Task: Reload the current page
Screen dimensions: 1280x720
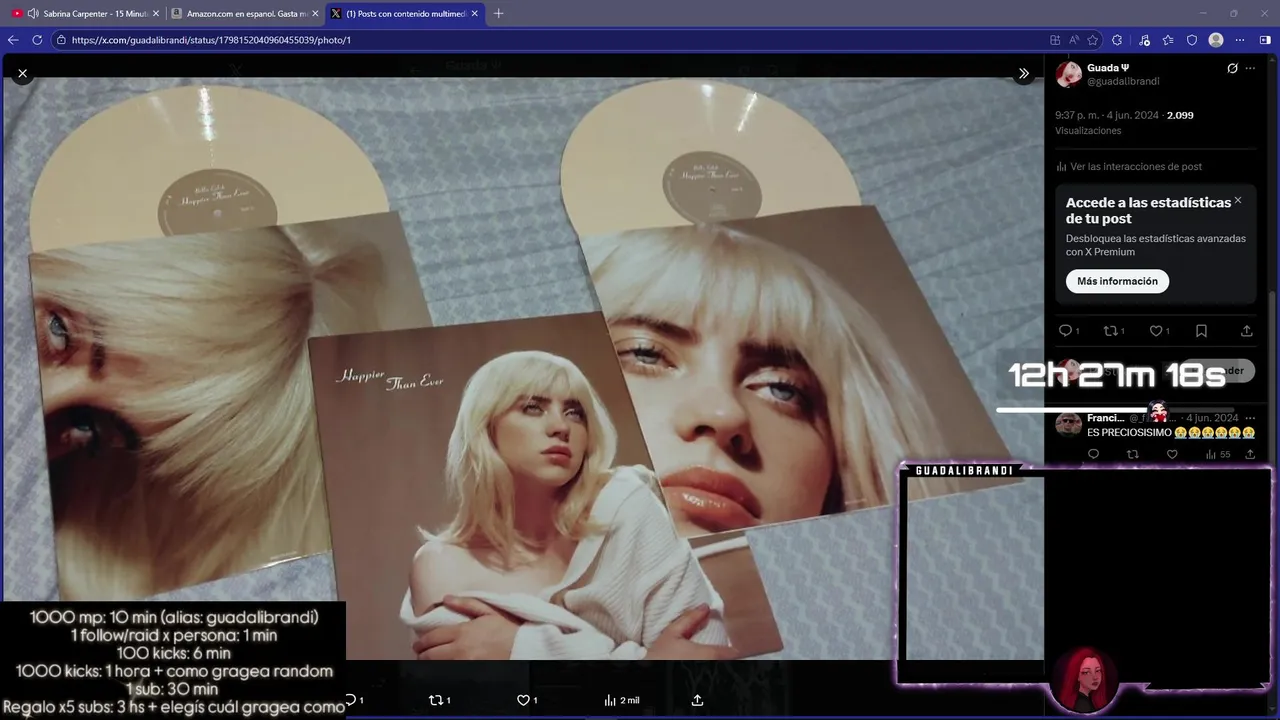Action: [x=37, y=40]
